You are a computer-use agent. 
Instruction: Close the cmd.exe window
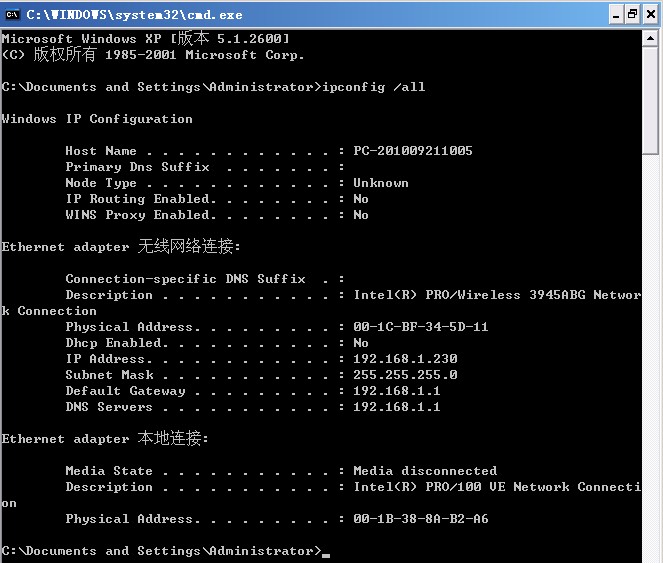click(650, 14)
